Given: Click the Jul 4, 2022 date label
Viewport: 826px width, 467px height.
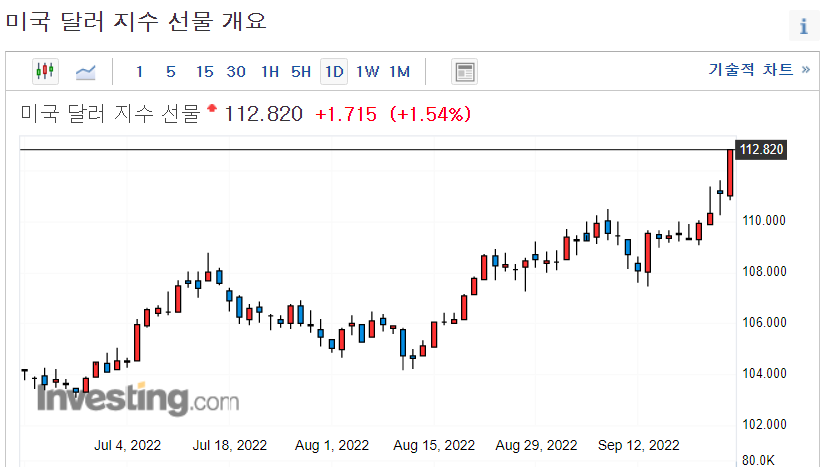Looking at the screenshot, I should click(127, 445).
